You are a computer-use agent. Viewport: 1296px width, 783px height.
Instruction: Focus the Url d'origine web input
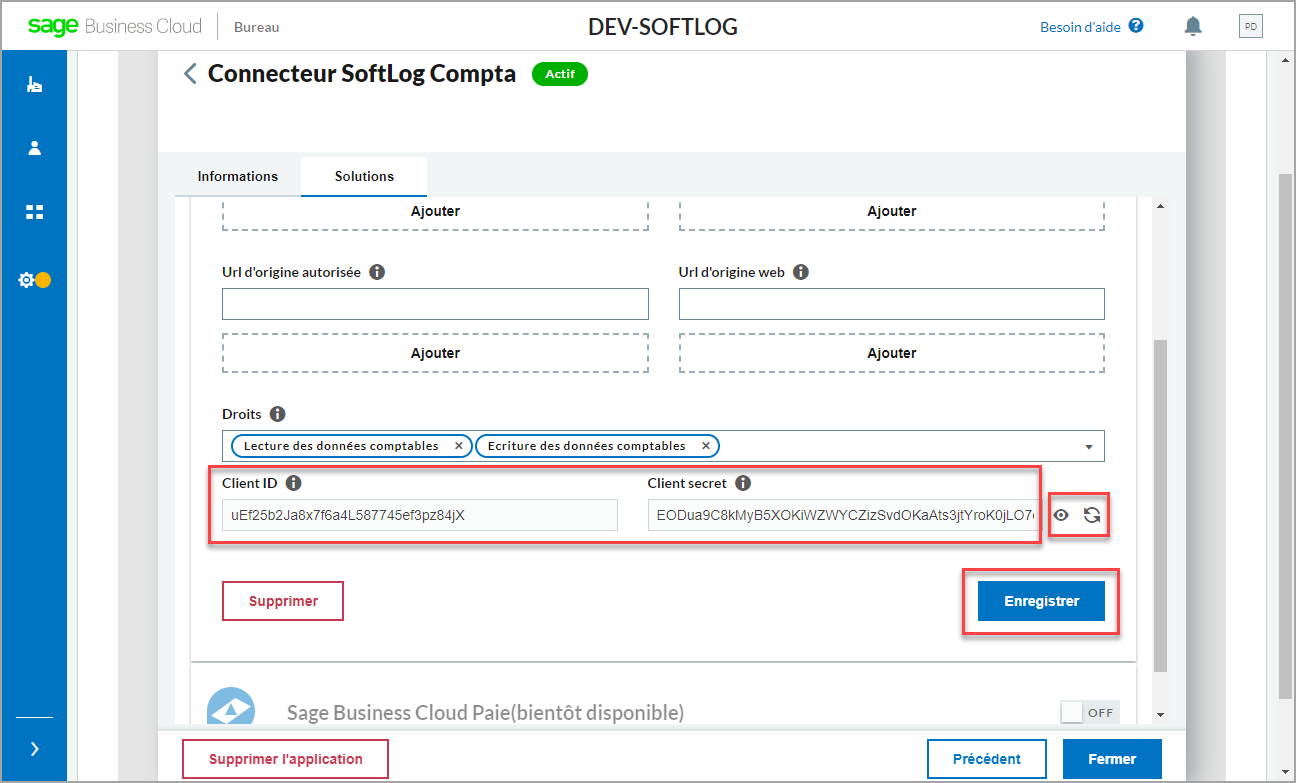(892, 304)
